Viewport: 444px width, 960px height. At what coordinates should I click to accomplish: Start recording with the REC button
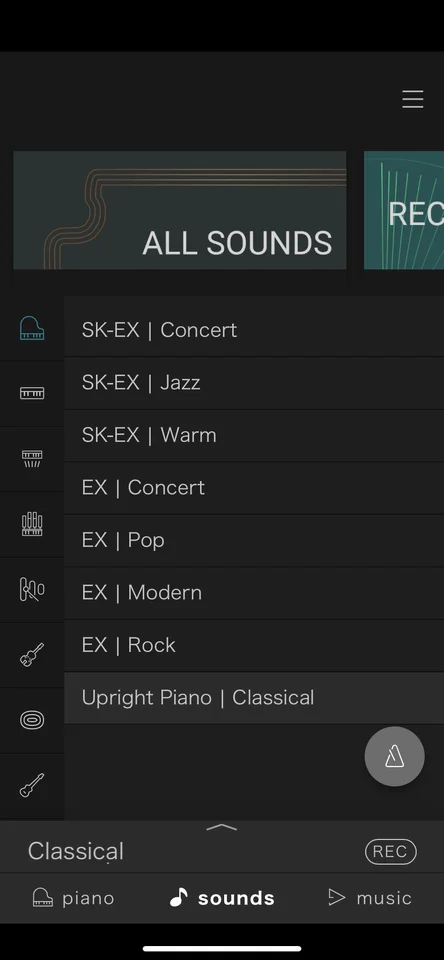click(x=391, y=852)
